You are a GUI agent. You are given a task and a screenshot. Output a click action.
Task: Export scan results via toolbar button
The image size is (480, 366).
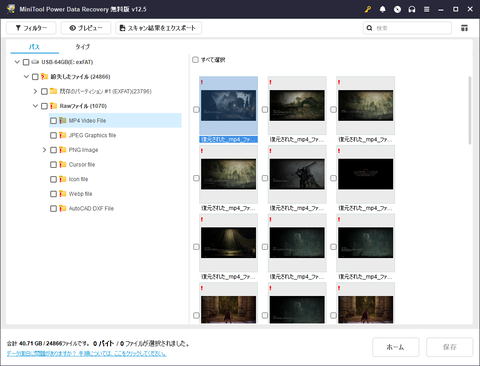(x=159, y=28)
